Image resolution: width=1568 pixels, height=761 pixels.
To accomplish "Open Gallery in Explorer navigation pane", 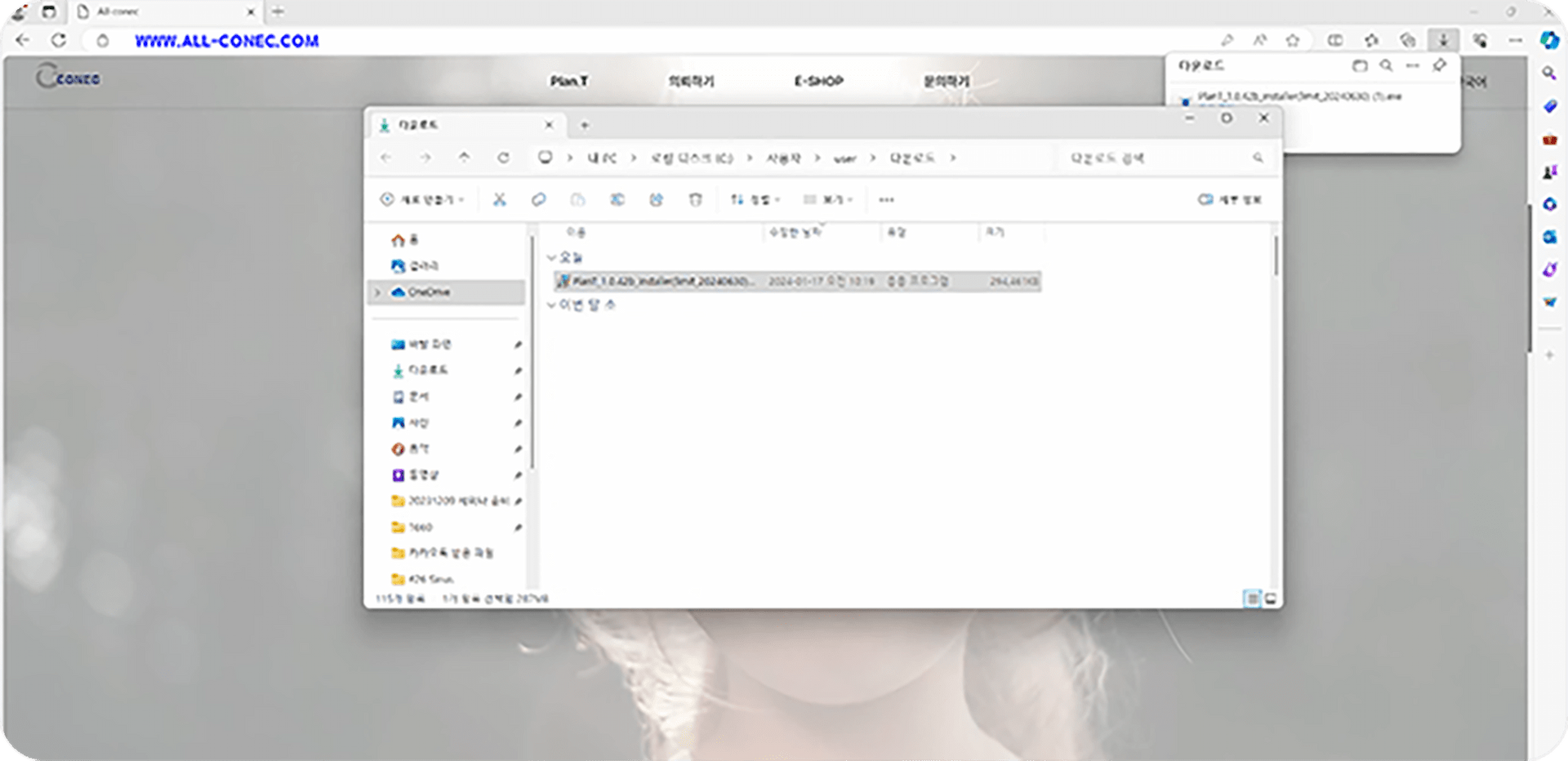I will pos(415,266).
